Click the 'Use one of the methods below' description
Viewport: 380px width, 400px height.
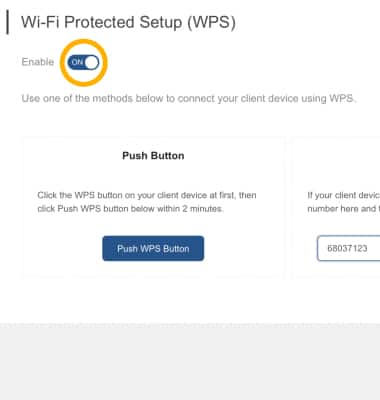189,99
